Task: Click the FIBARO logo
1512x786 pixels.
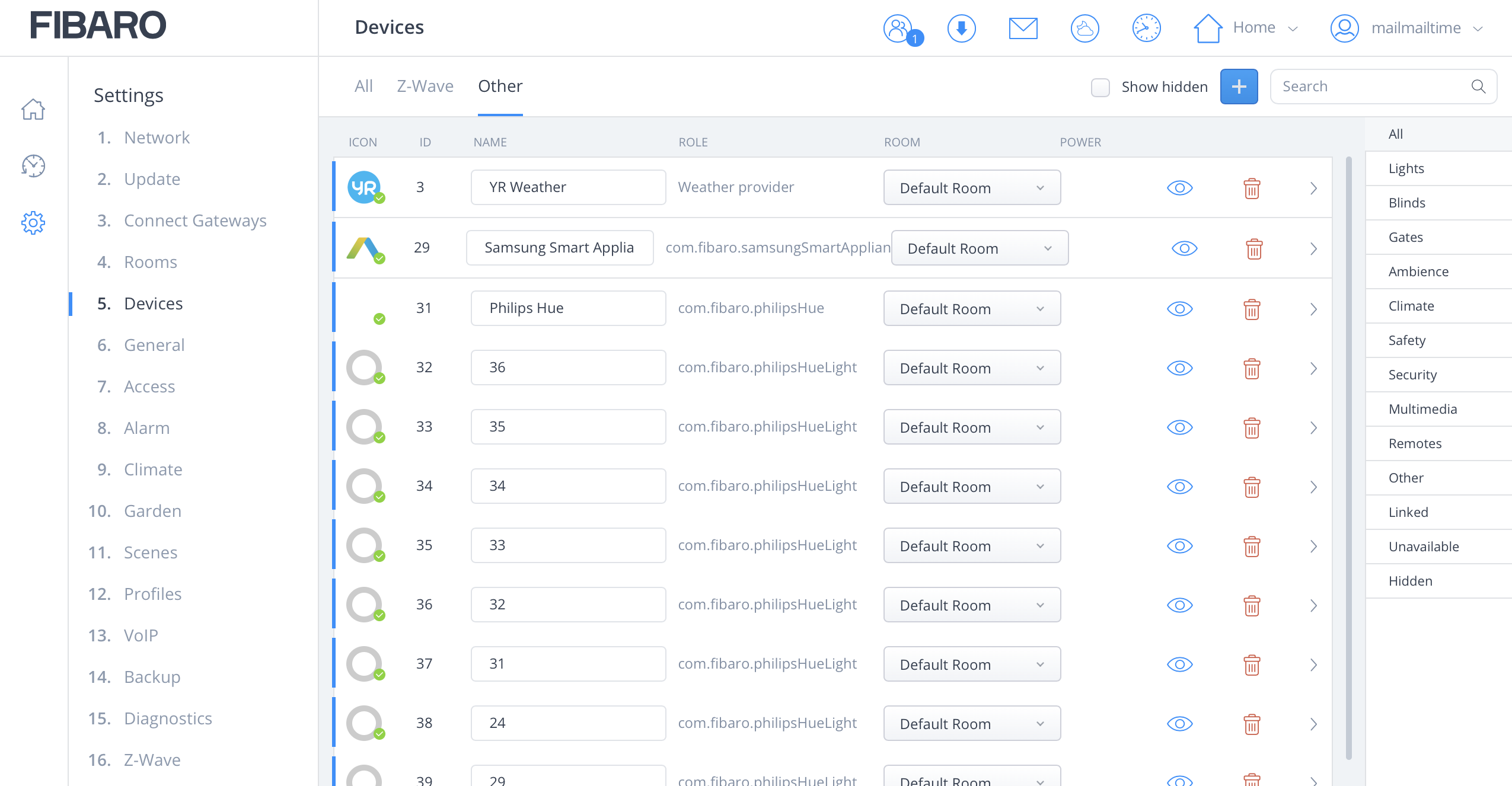Action: (98, 25)
